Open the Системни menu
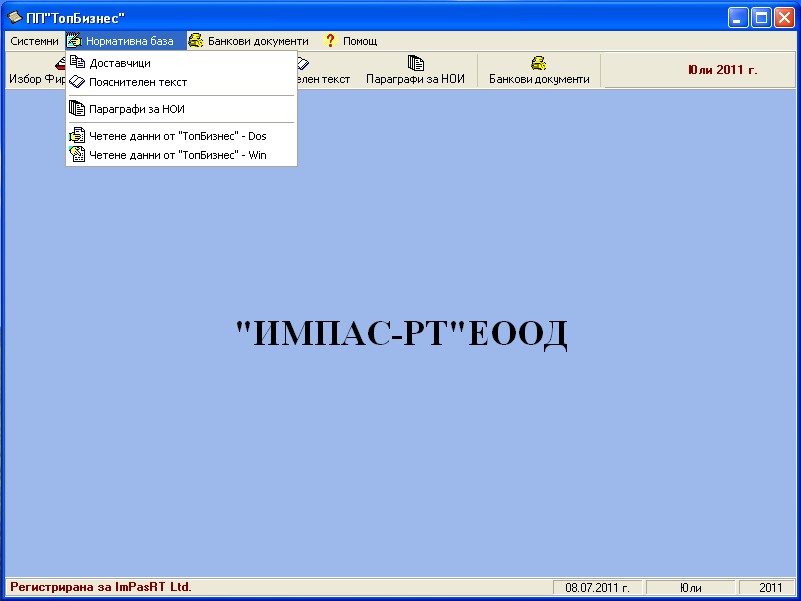 tap(34, 41)
